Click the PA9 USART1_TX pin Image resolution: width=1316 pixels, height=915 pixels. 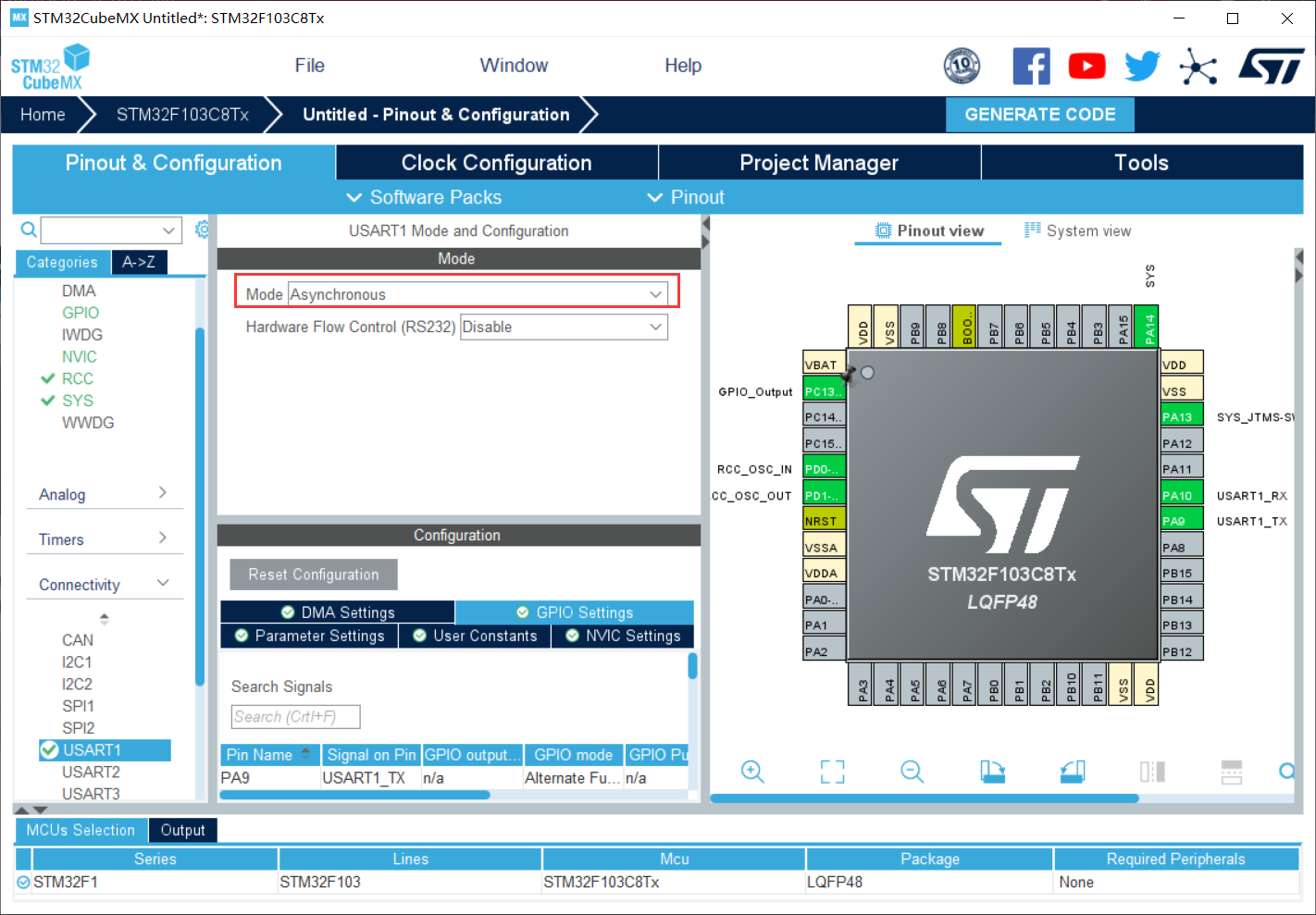(1182, 520)
